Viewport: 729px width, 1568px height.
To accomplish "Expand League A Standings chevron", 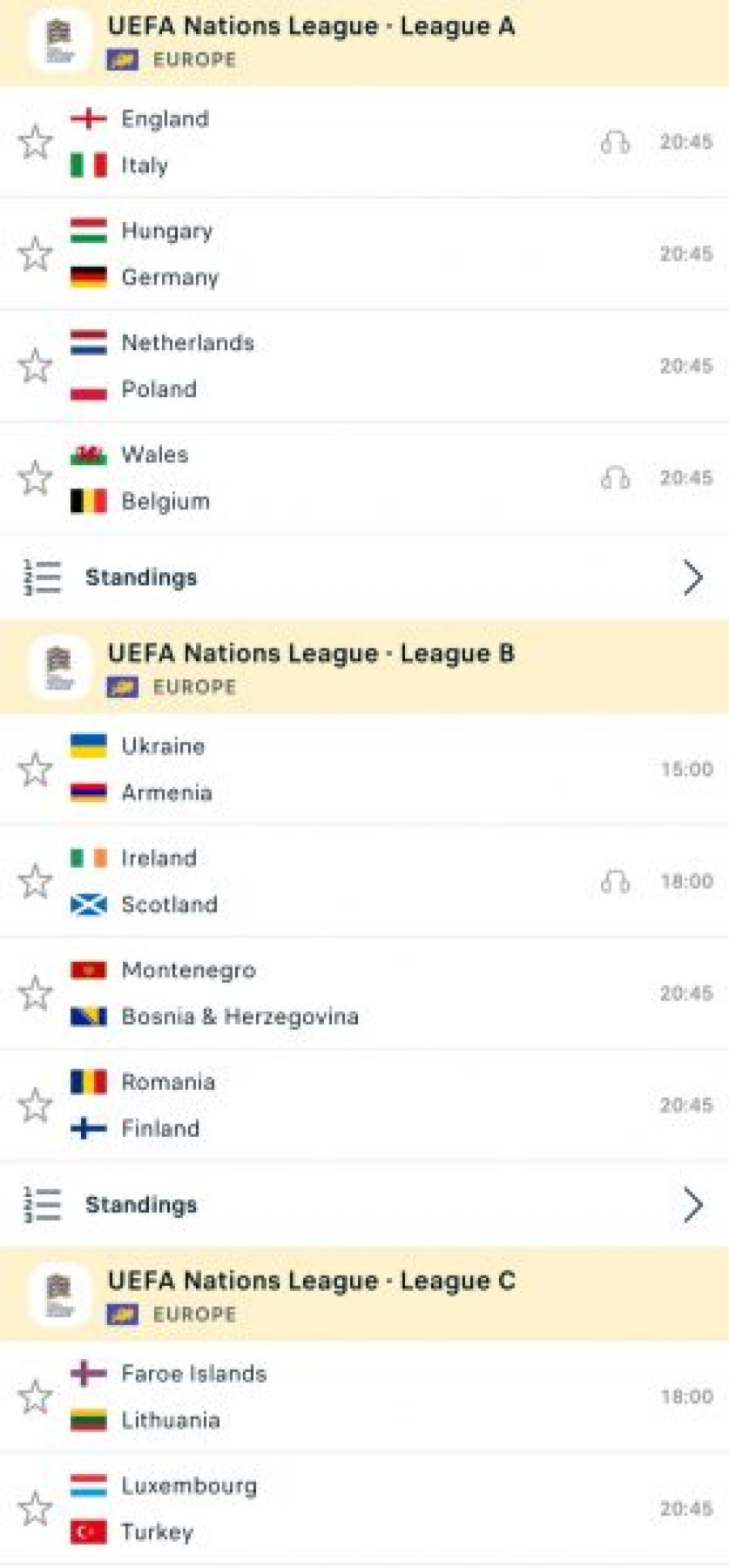I will [693, 578].
